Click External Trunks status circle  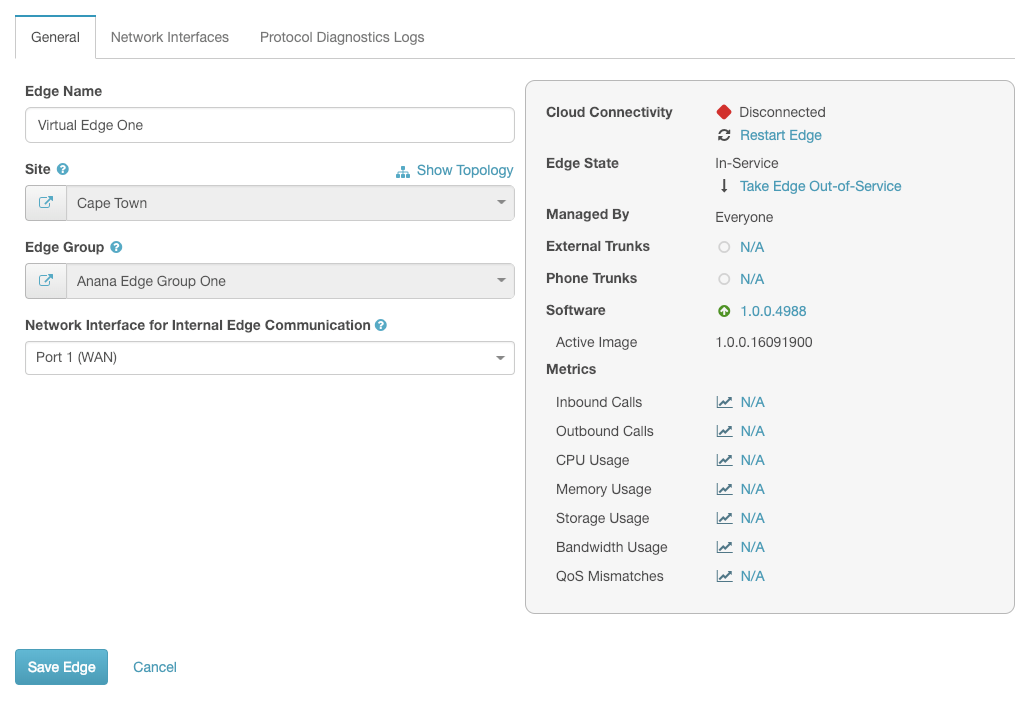point(724,247)
